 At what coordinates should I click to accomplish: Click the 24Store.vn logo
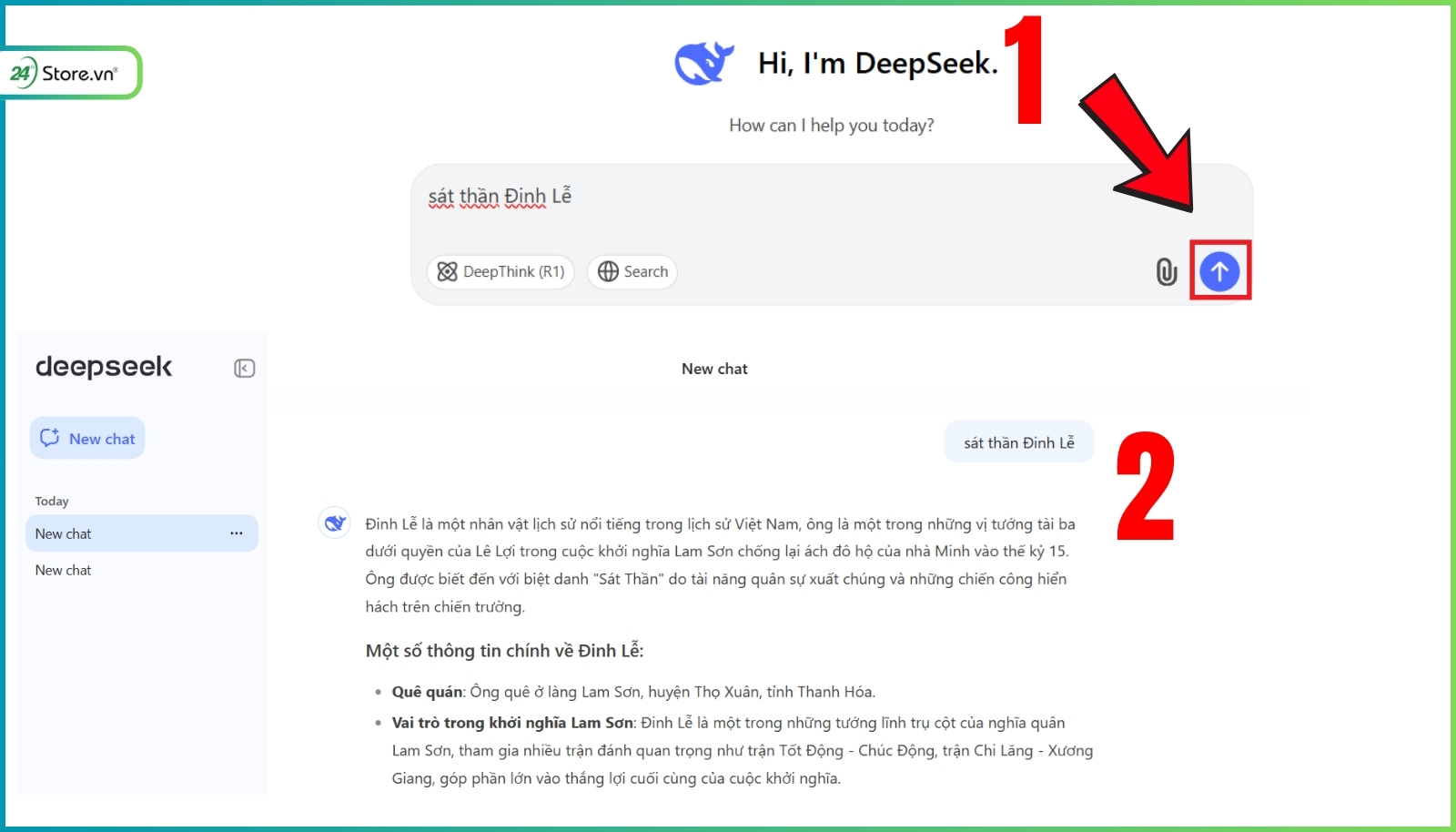70,73
